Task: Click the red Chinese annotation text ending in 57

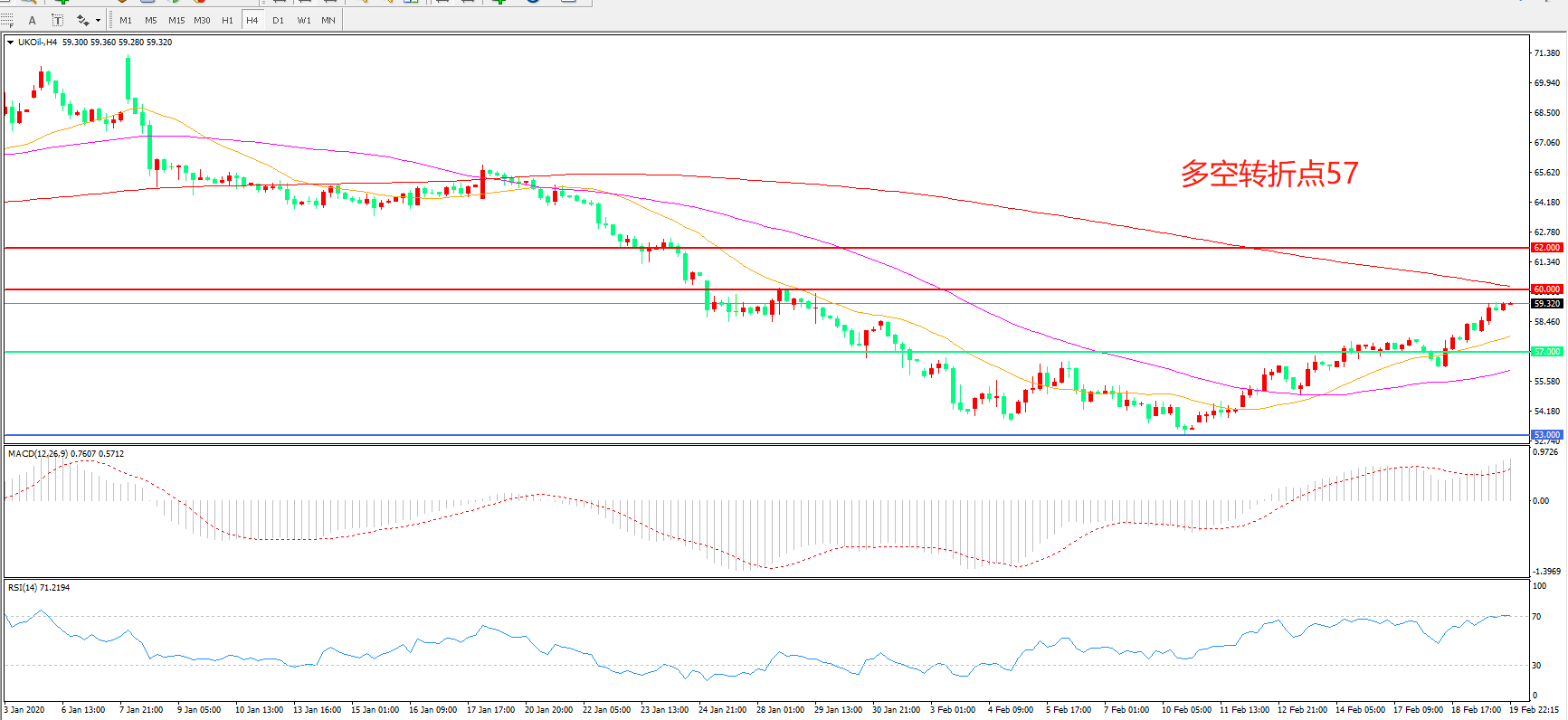Action: (1269, 174)
